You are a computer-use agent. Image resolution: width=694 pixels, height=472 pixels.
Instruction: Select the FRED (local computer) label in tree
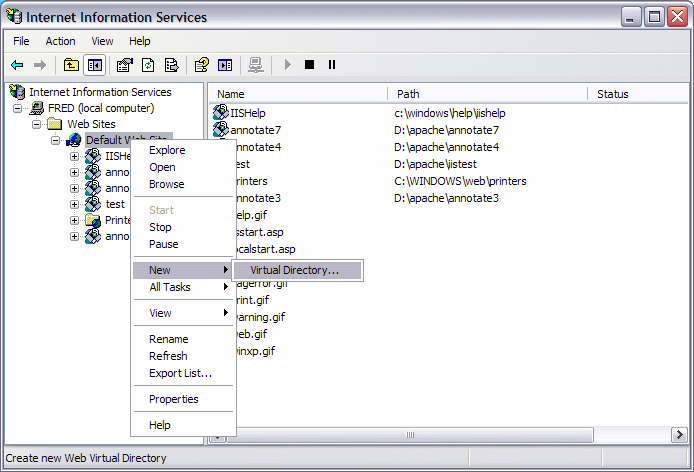tap(101, 108)
